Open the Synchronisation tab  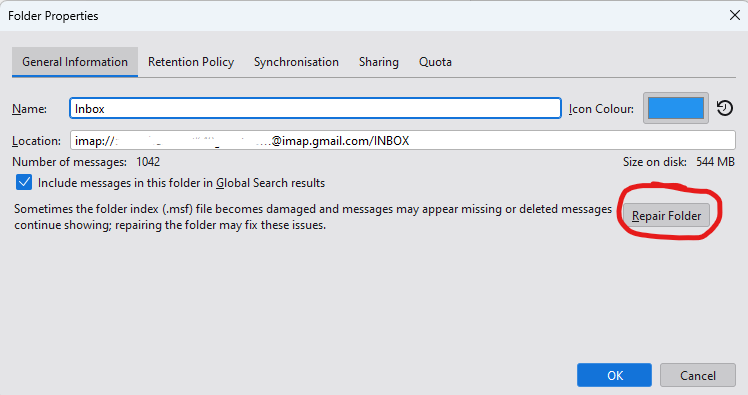(x=296, y=62)
